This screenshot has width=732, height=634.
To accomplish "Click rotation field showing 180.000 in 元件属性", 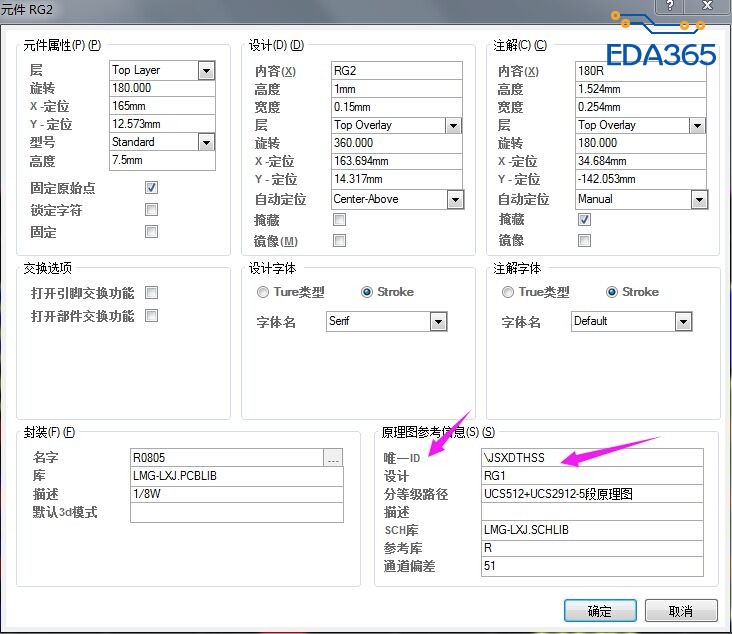I will coord(162,88).
